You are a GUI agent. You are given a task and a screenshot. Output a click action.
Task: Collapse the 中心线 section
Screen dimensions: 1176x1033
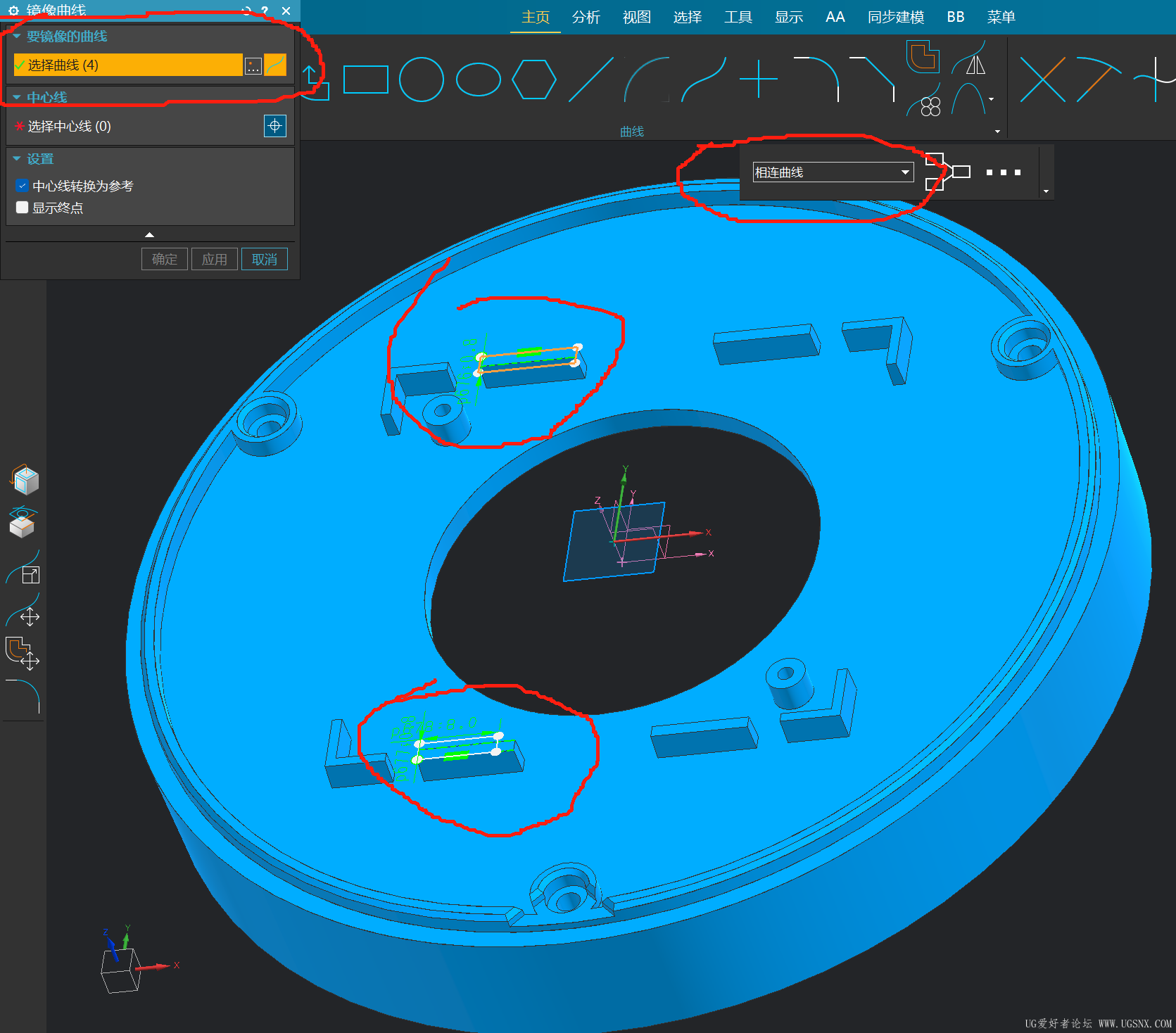(x=17, y=97)
